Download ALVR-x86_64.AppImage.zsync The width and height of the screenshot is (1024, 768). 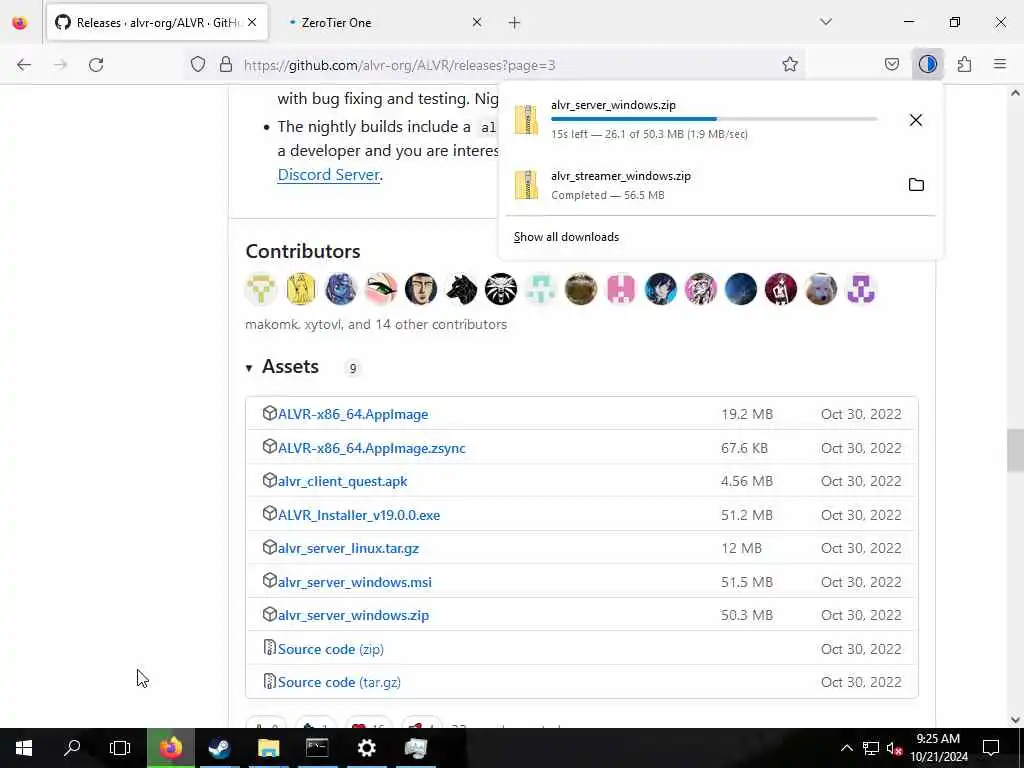372,448
